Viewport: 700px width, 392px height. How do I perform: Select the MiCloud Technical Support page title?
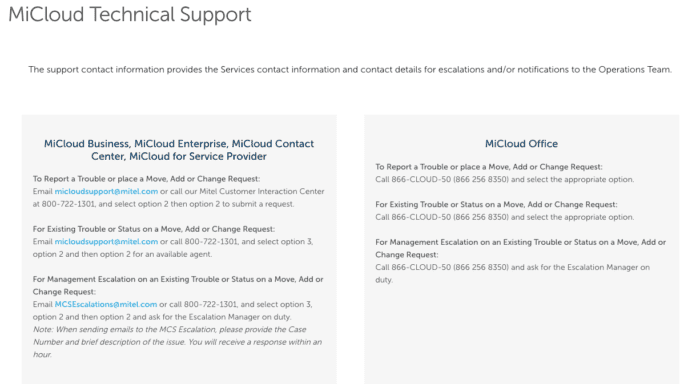[x=130, y=14]
